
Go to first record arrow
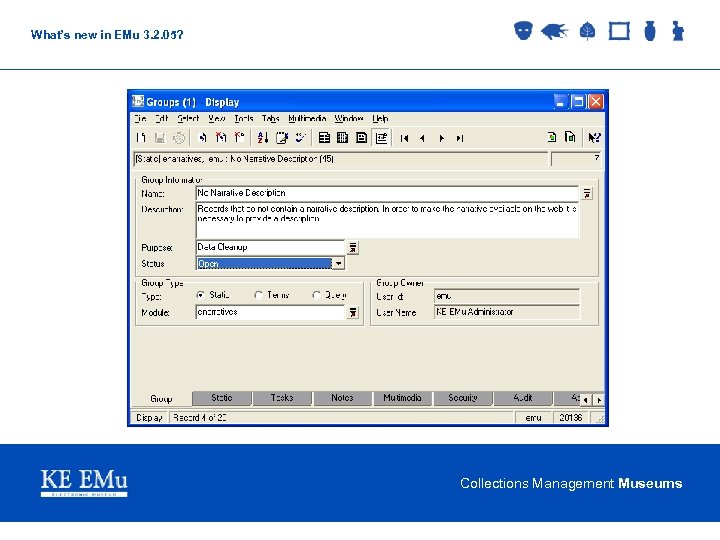(404, 138)
